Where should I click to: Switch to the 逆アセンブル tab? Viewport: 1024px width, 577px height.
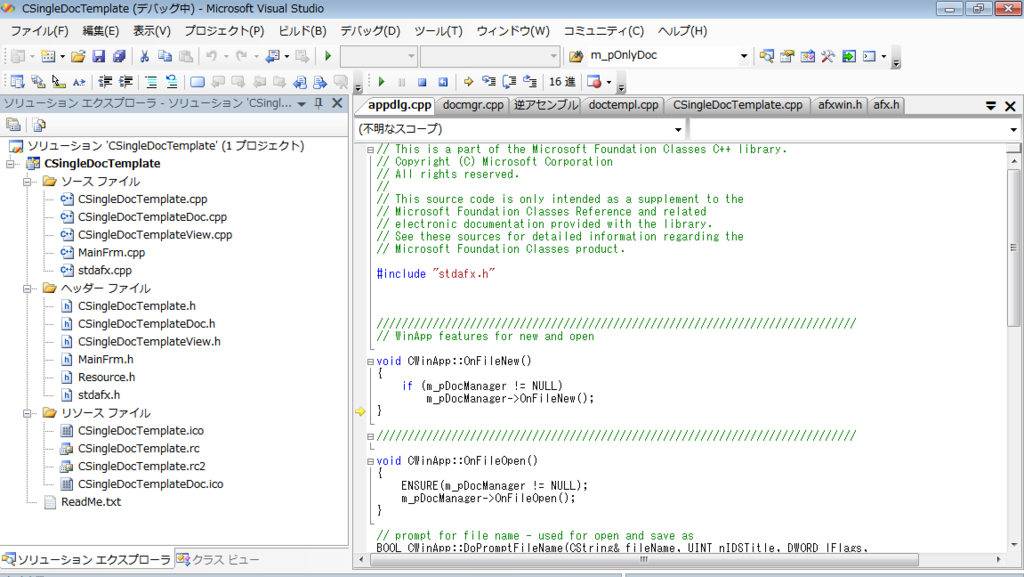click(x=546, y=104)
